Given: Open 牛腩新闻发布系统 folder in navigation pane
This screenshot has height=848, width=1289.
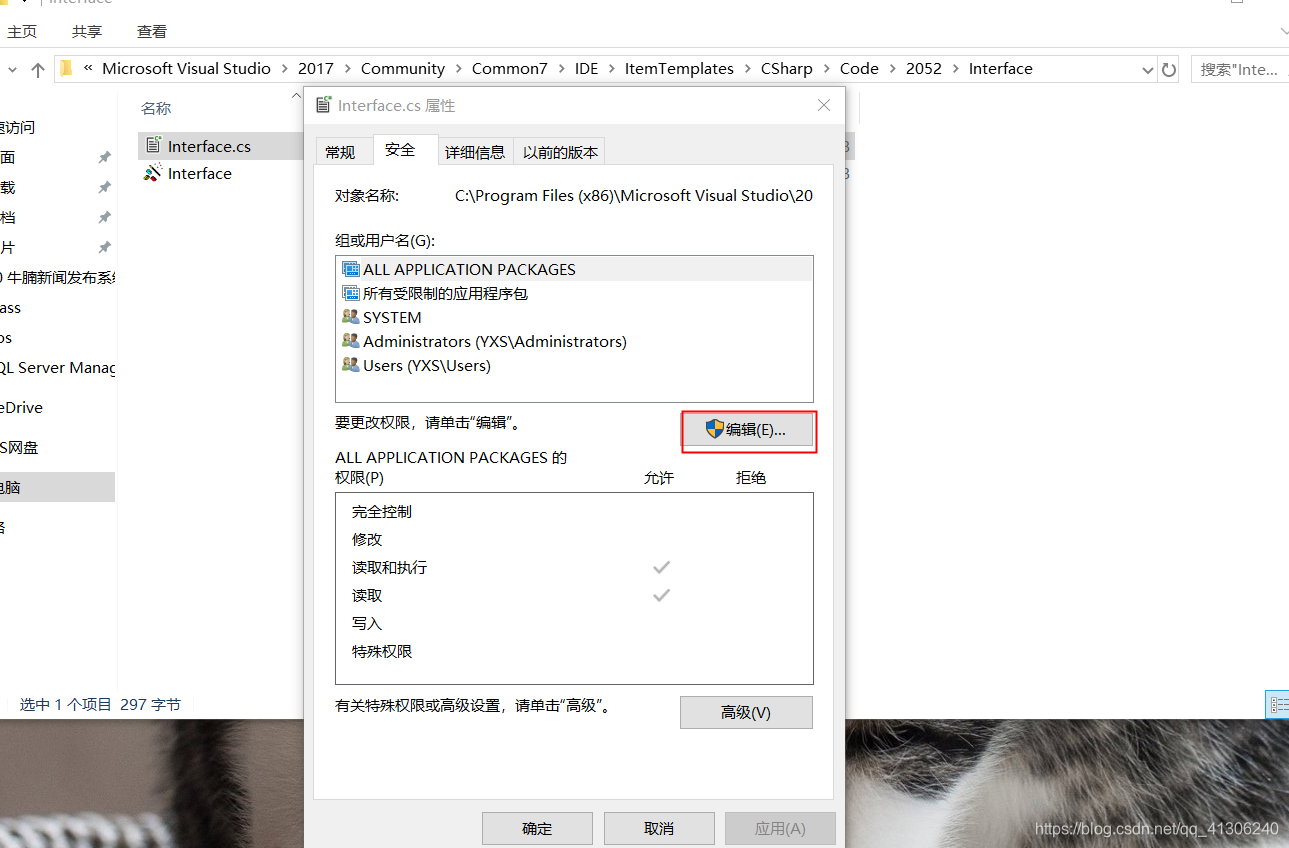Looking at the screenshot, I should coord(58,278).
